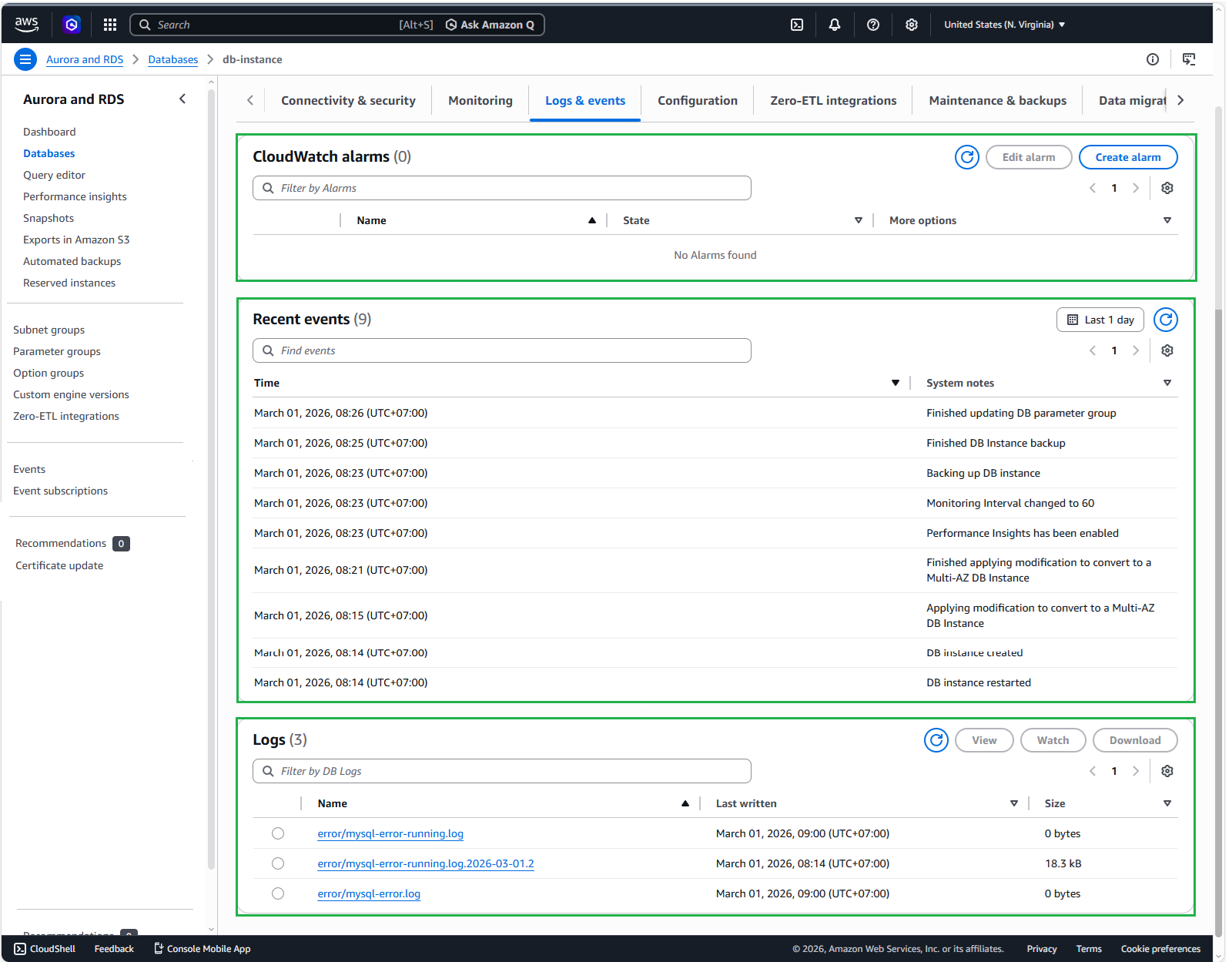Go to next page of Logs
Screen dimensions: 1232x962
click(1136, 771)
